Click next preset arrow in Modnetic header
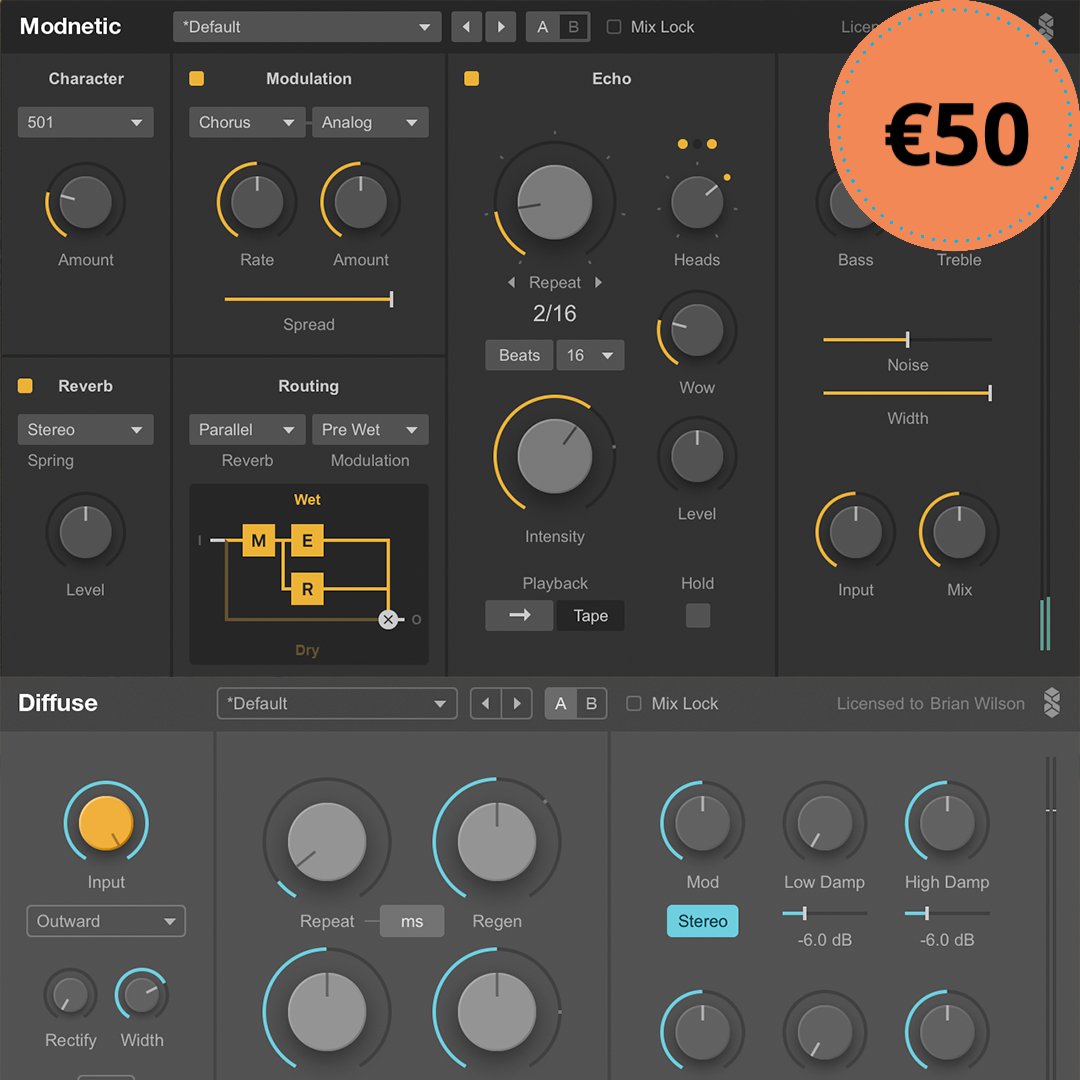The width and height of the screenshot is (1080, 1080). (x=501, y=27)
